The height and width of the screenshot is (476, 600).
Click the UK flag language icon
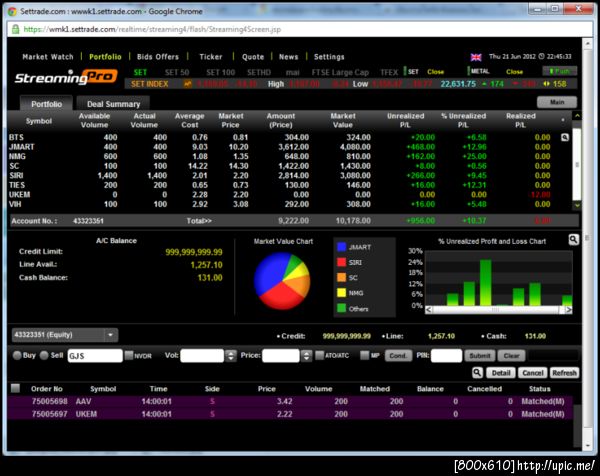476,57
